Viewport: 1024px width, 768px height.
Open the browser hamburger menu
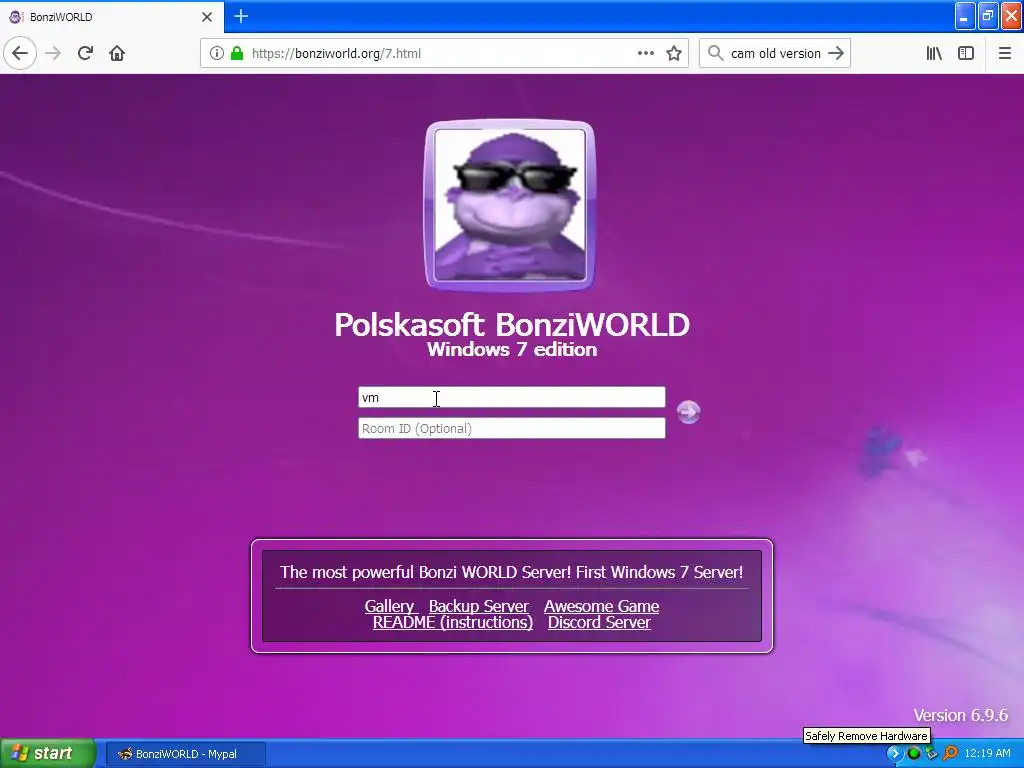(x=1004, y=54)
